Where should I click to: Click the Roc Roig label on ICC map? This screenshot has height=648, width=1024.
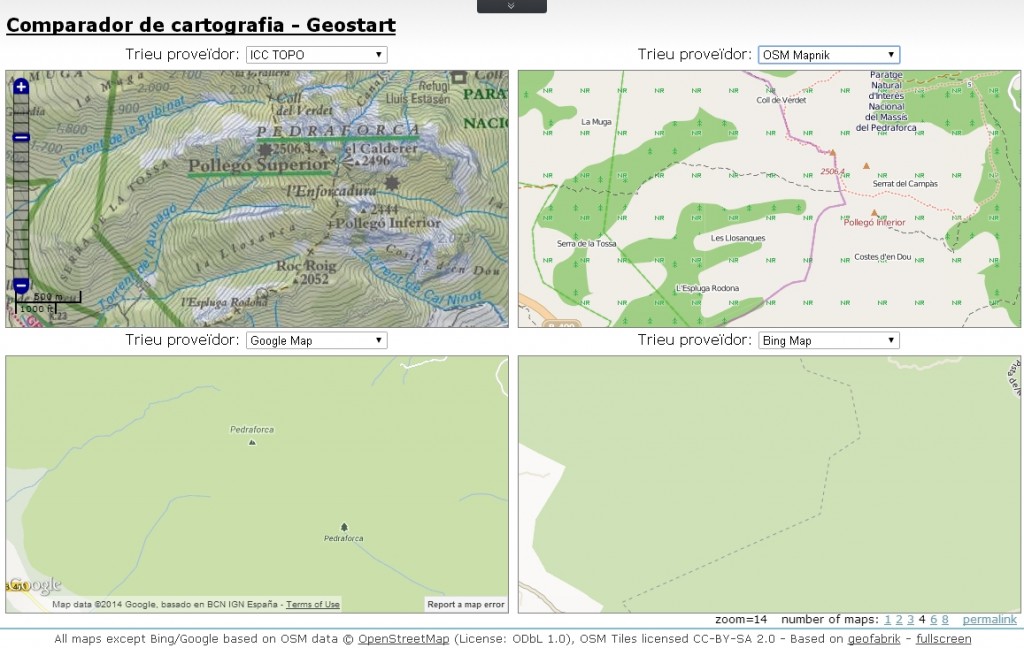click(x=306, y=266)
